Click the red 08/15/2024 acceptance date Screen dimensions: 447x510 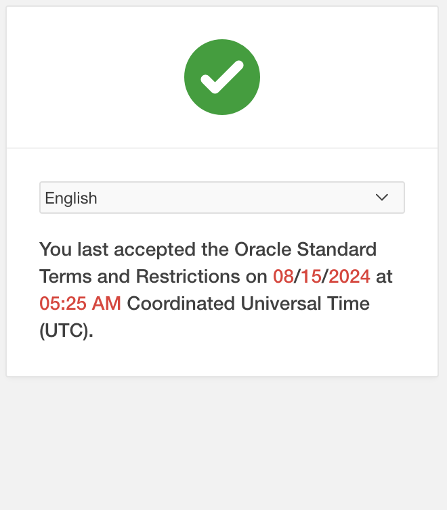tap(322, 276)
